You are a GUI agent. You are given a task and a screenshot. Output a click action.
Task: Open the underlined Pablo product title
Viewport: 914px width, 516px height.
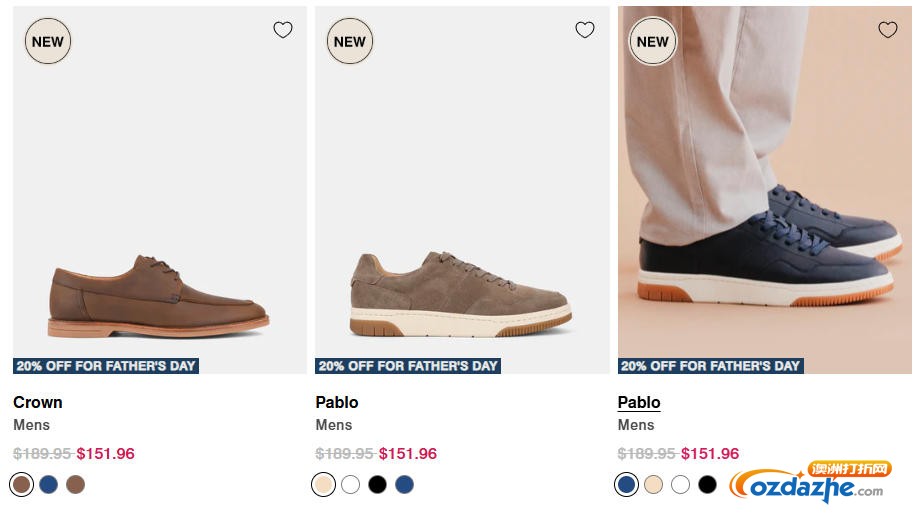(639, 402)
